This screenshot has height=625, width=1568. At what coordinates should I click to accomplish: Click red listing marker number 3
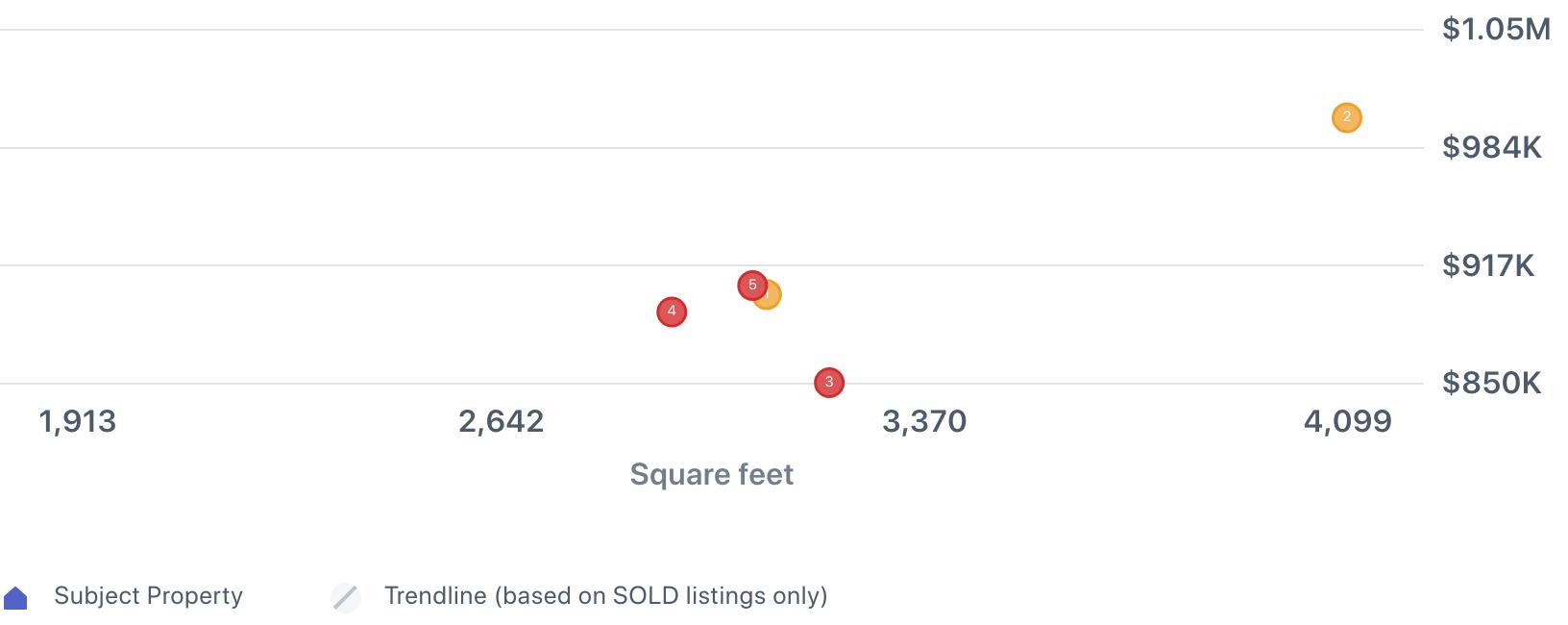(828, 383)
